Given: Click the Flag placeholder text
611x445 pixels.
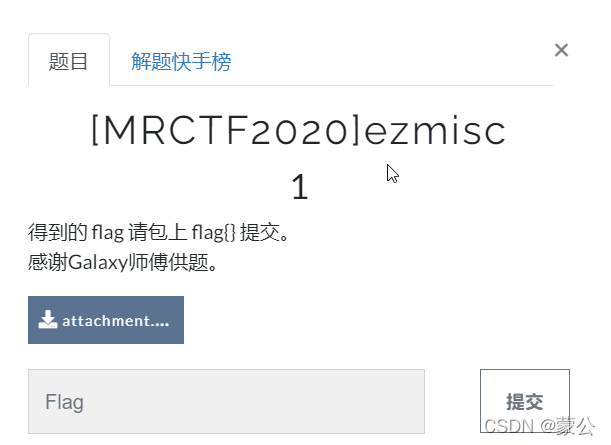Looking at the screenshot, I should (x=65, y=402).
